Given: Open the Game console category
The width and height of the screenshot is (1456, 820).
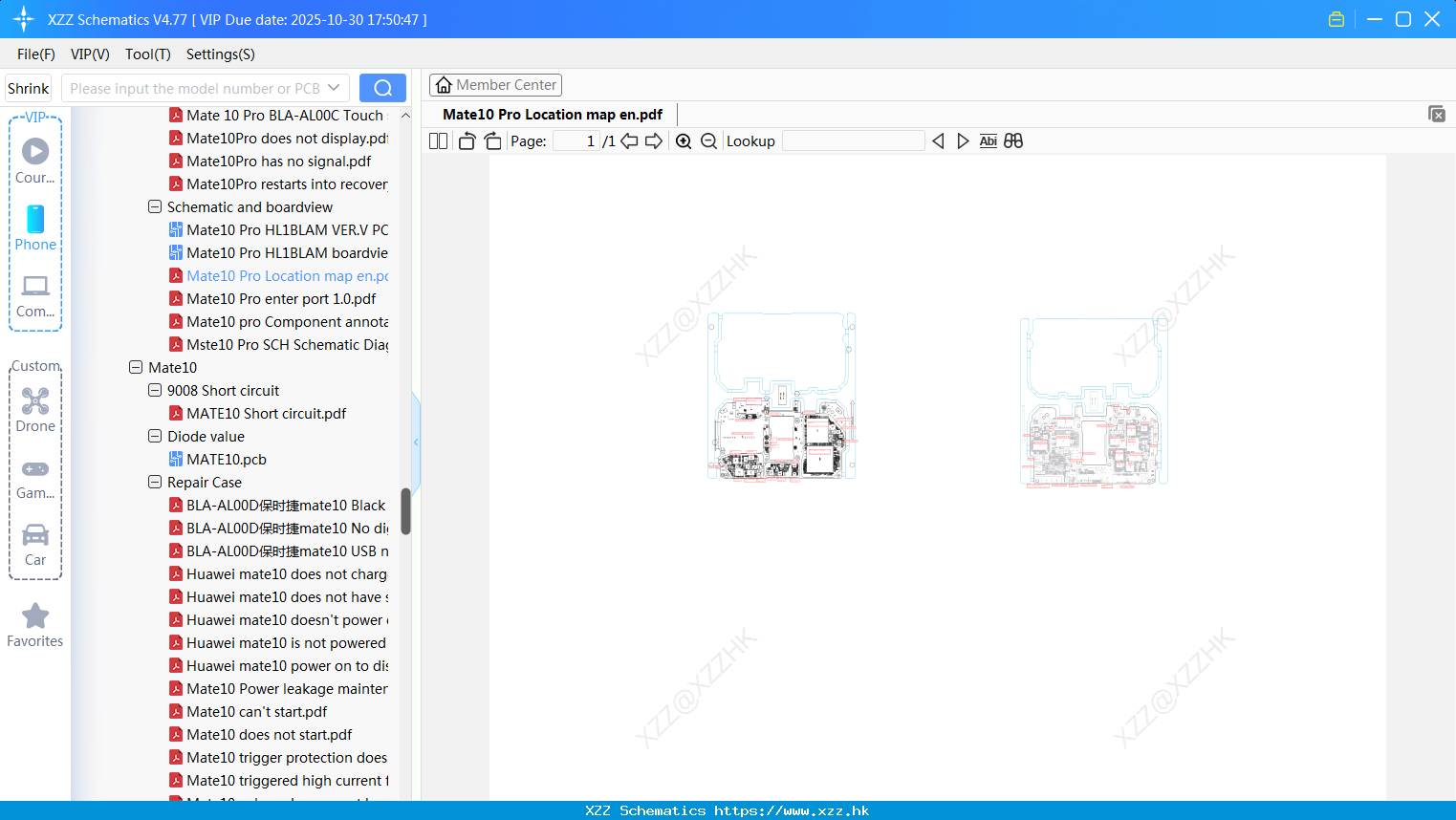Looking at the screenshot, I should 35,478.
